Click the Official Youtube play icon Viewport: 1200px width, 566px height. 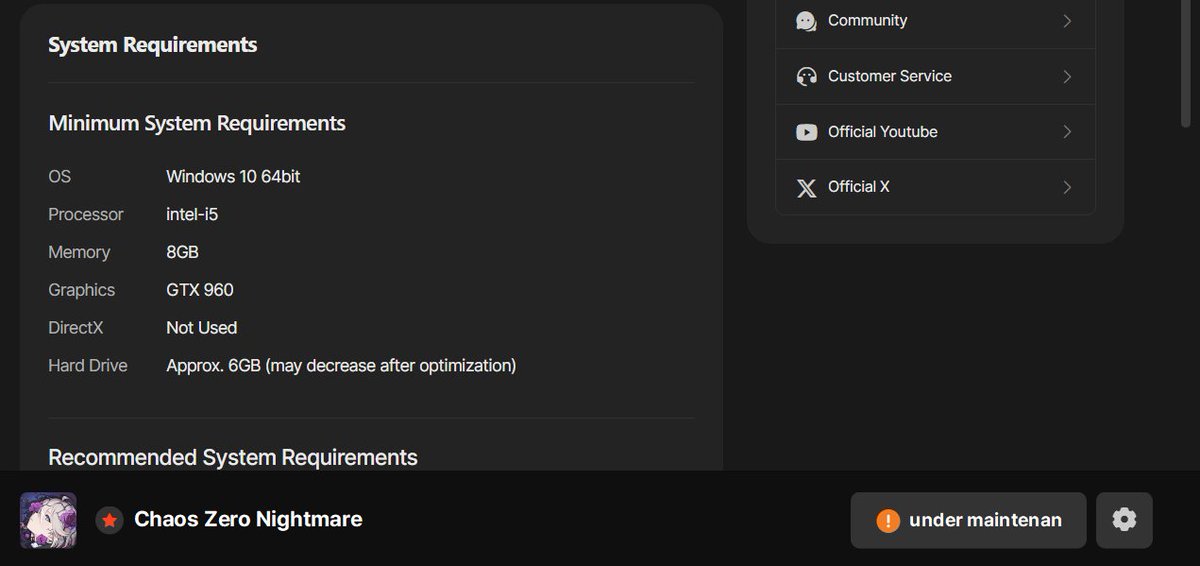[x=806, y=132]
